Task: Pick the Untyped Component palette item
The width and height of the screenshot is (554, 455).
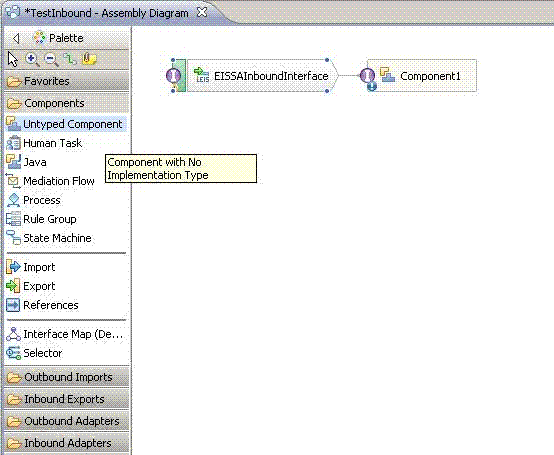Action: tap(66, 124)
